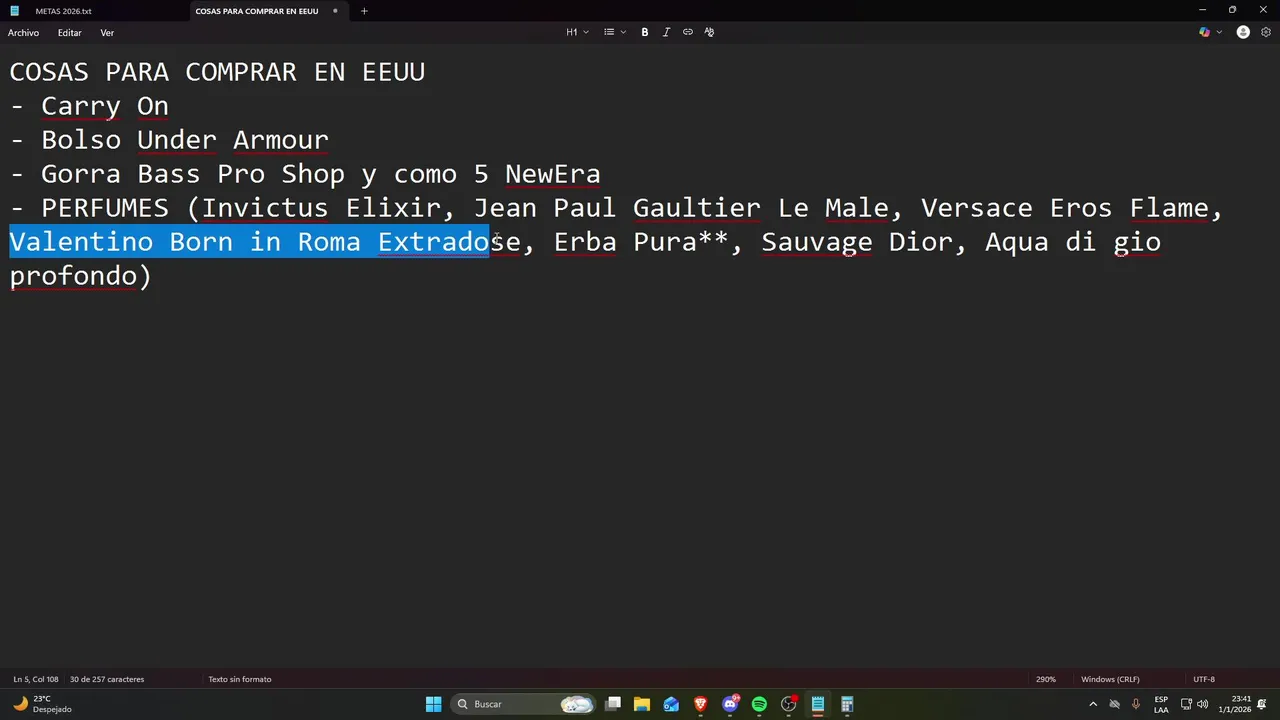Image resolution: width=1280 pixels, height=720 pixels.
Task: Click on 'profondo)' on the last line
Action: point(80,276)
